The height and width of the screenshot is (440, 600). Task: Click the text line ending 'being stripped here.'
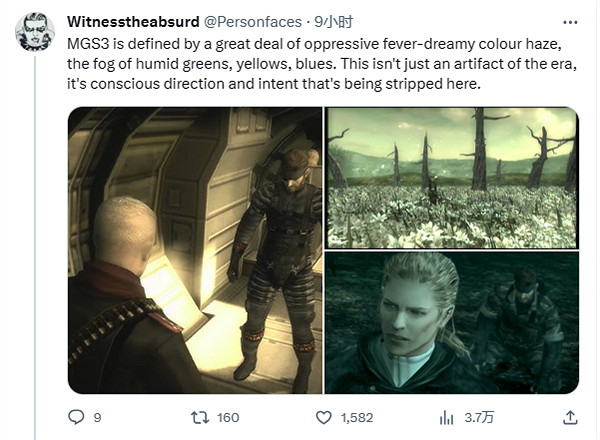pos(274,84)
